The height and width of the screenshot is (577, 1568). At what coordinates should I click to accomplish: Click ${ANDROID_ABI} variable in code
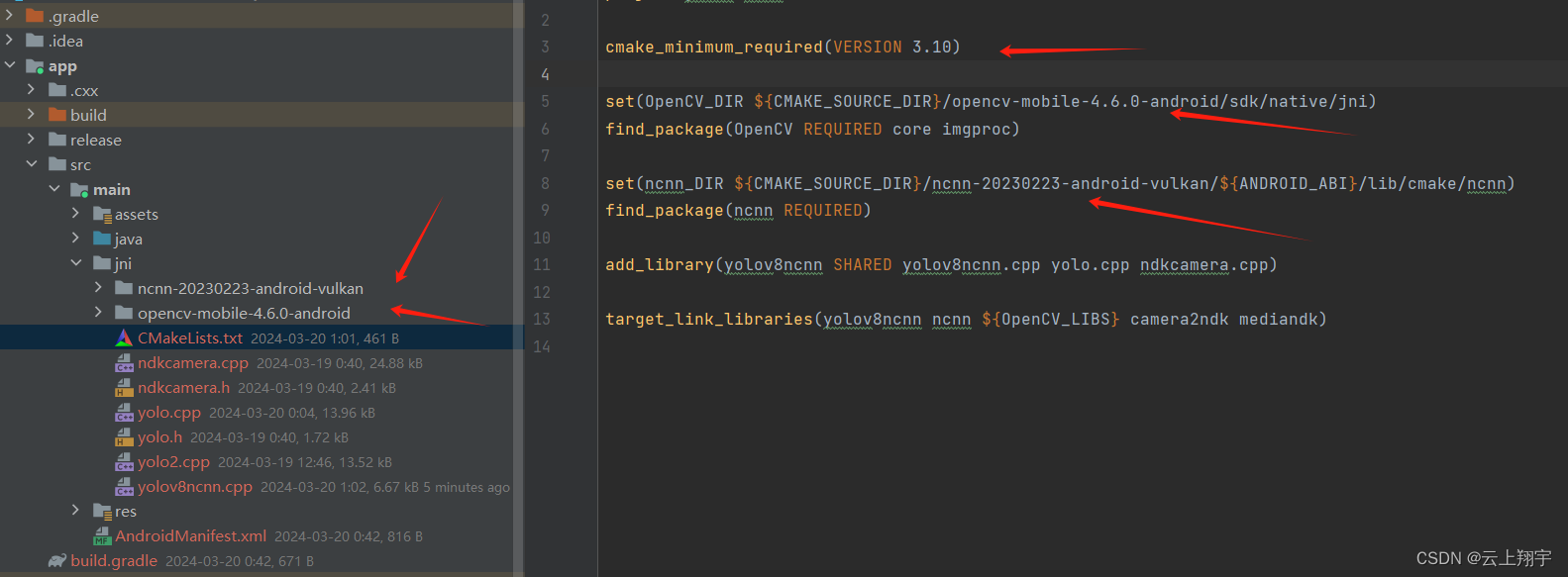(1289, 183)
